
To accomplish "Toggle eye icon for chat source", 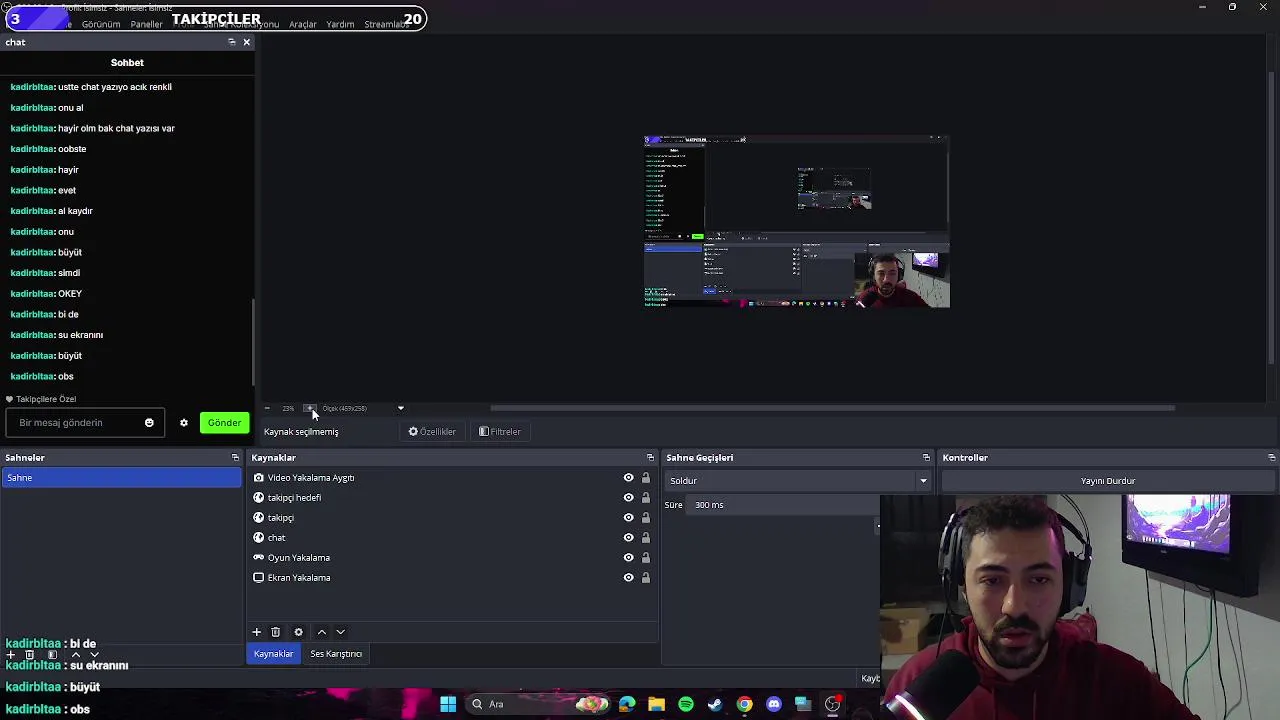I will pyautogui.click(x=628, y=538).
